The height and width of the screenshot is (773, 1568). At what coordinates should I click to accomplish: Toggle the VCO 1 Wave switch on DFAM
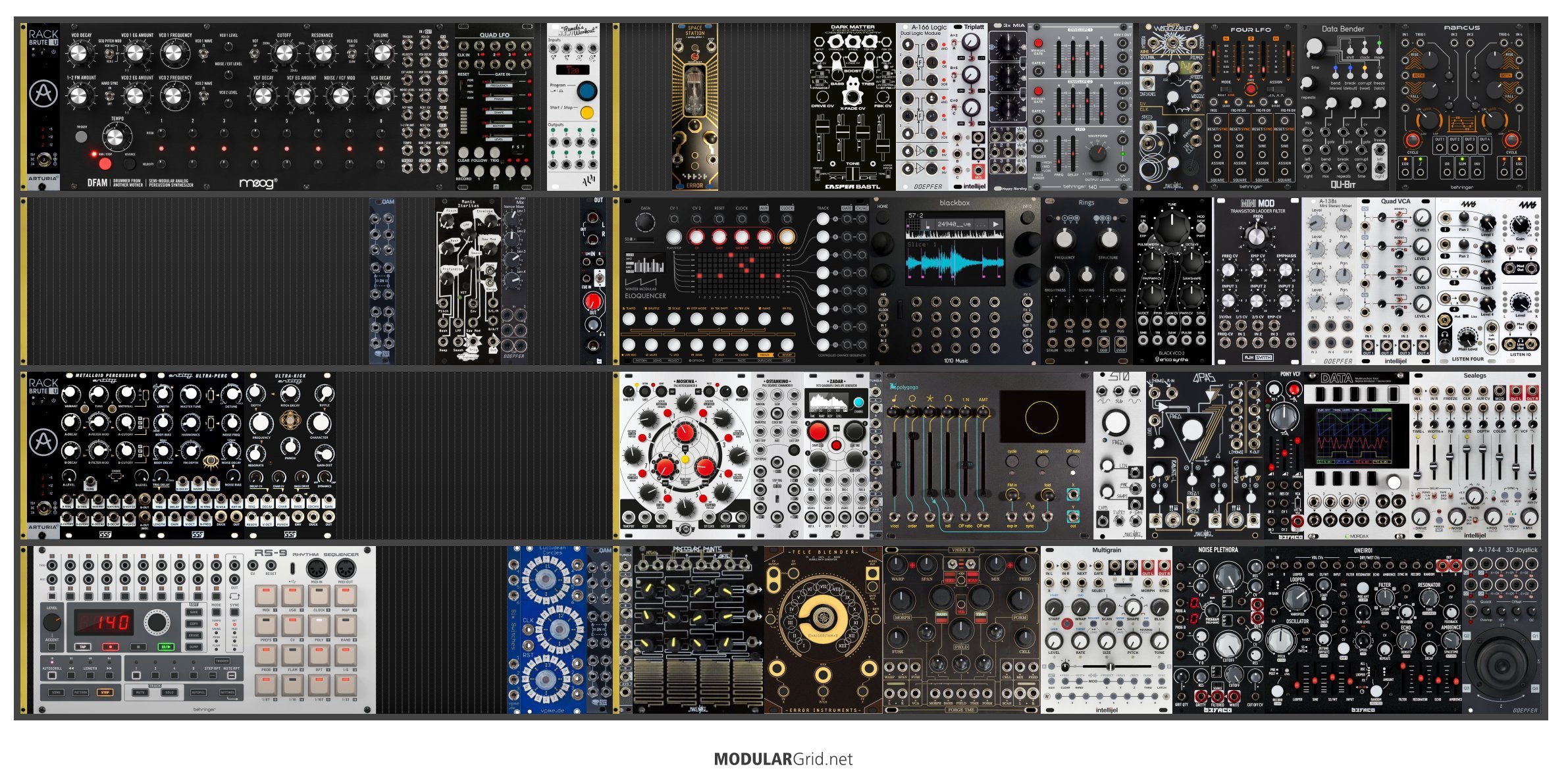click(203, 53)
